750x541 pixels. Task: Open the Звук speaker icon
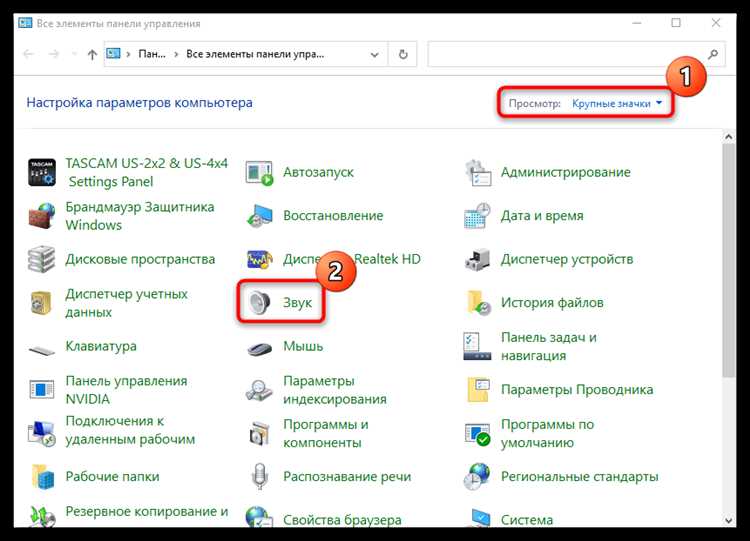click(261, 303)
